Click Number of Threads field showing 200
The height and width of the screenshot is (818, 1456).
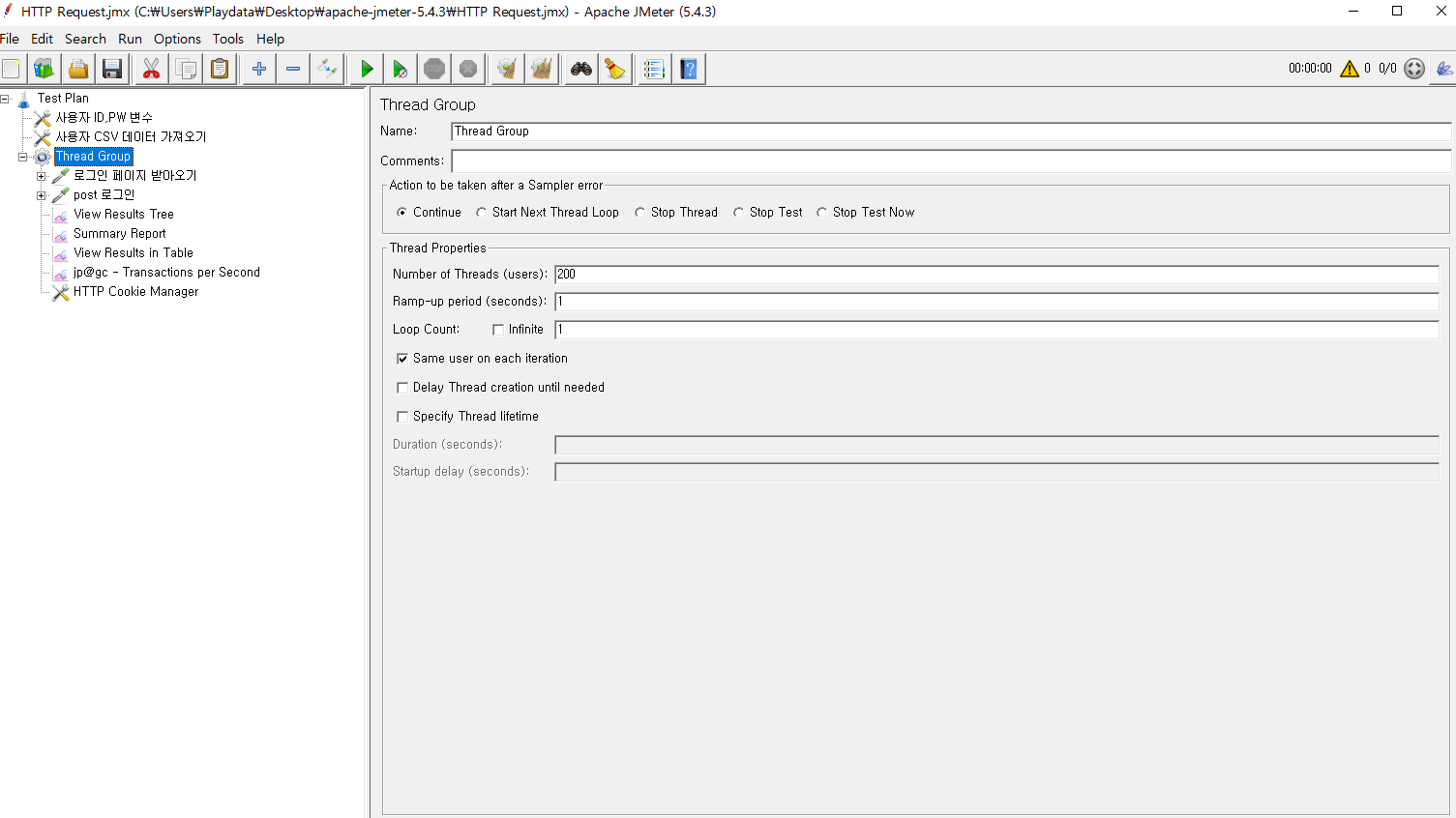[996, 275]
